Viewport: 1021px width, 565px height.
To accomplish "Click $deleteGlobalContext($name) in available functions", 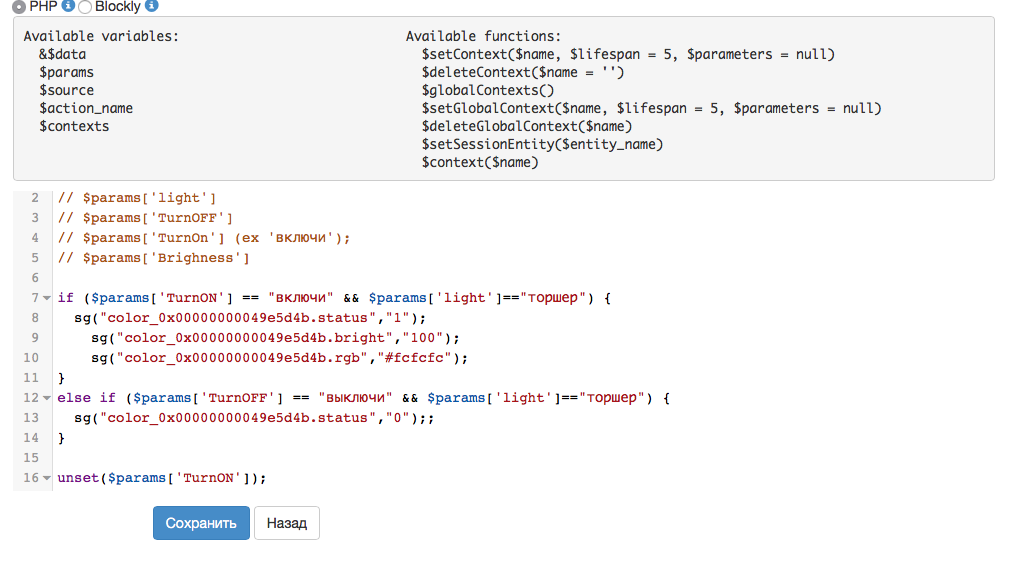I will pyautogui.click(x=527, y=126).
